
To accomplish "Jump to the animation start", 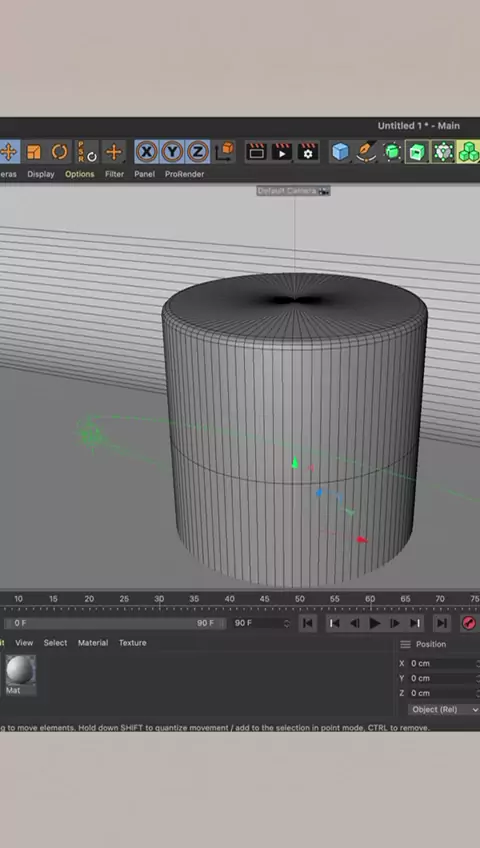I will point(308,623).
